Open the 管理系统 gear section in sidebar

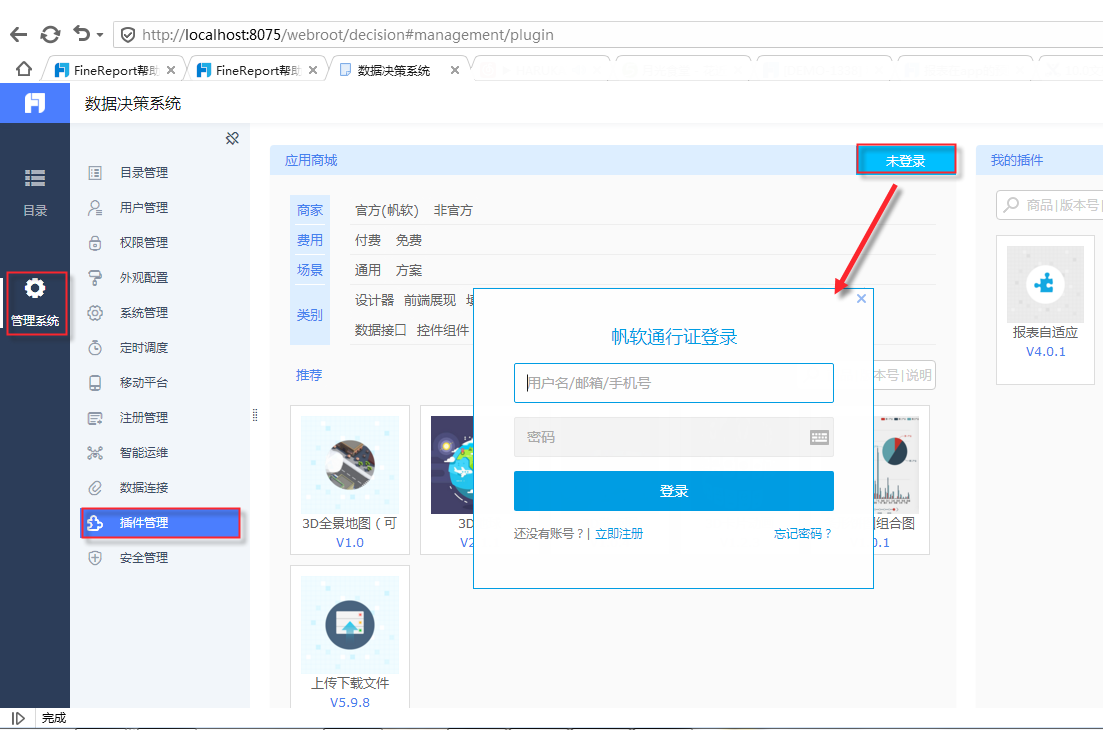[x=37, y=303]
